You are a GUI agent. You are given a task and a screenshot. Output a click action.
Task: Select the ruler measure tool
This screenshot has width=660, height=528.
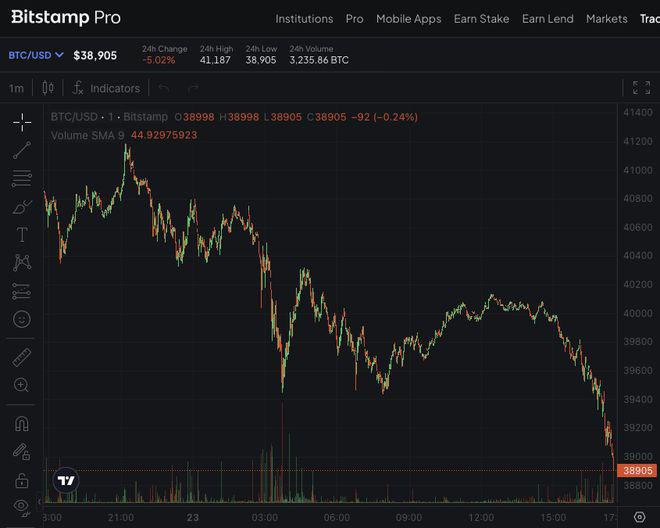(22, 356)
